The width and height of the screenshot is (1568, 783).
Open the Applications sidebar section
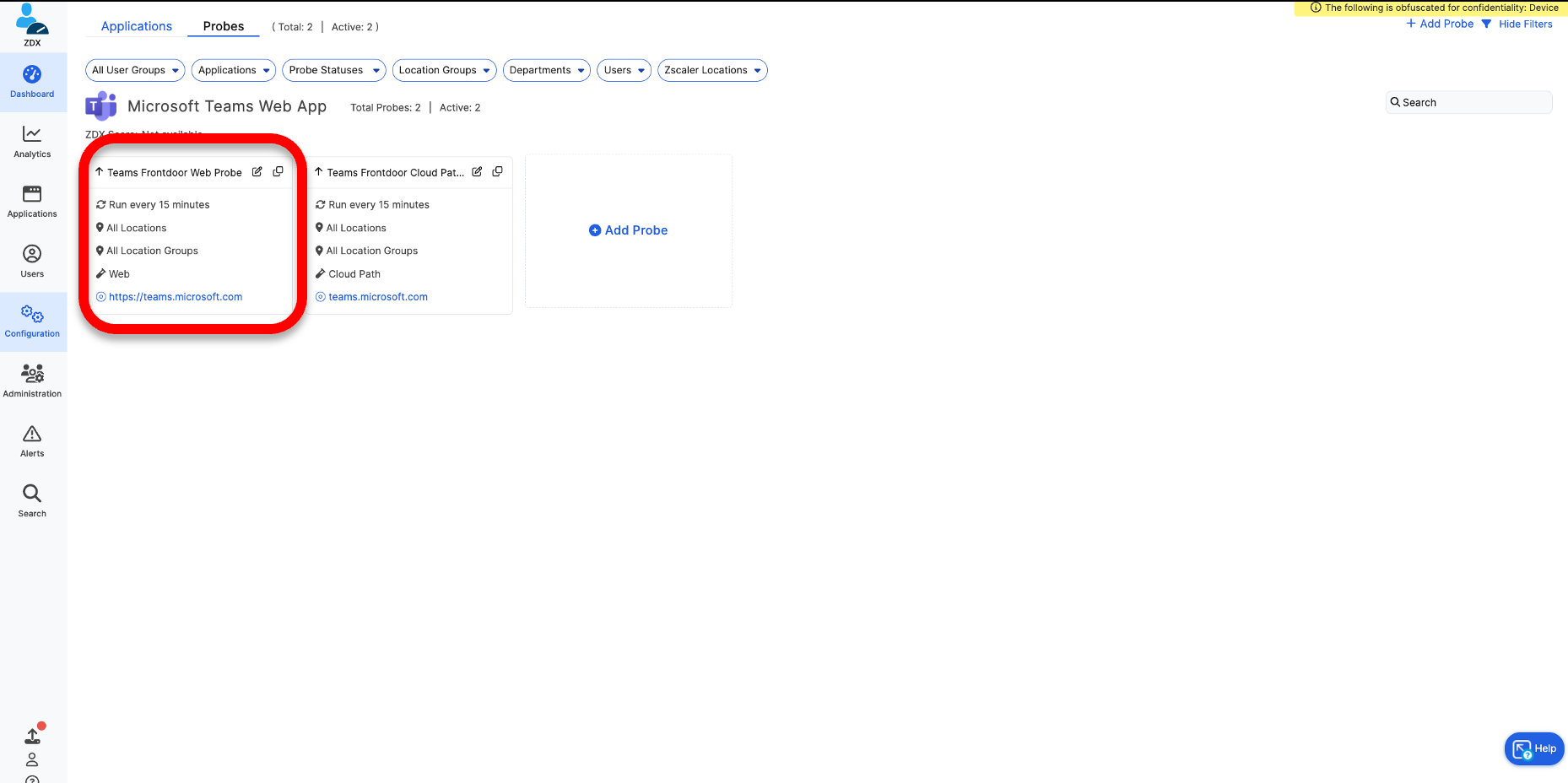click(32, 202)
